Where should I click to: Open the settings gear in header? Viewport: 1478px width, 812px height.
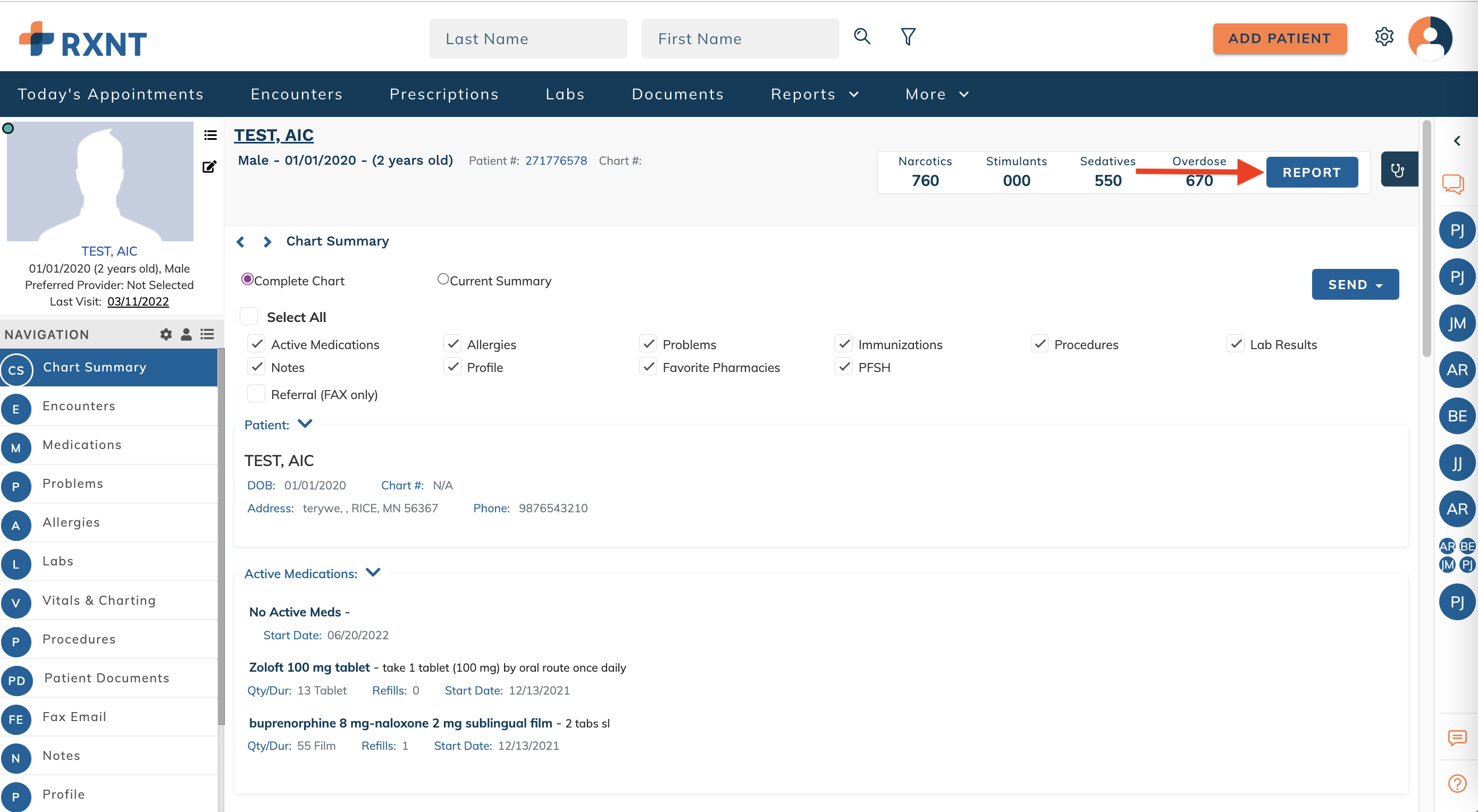tap(1384, 37)
